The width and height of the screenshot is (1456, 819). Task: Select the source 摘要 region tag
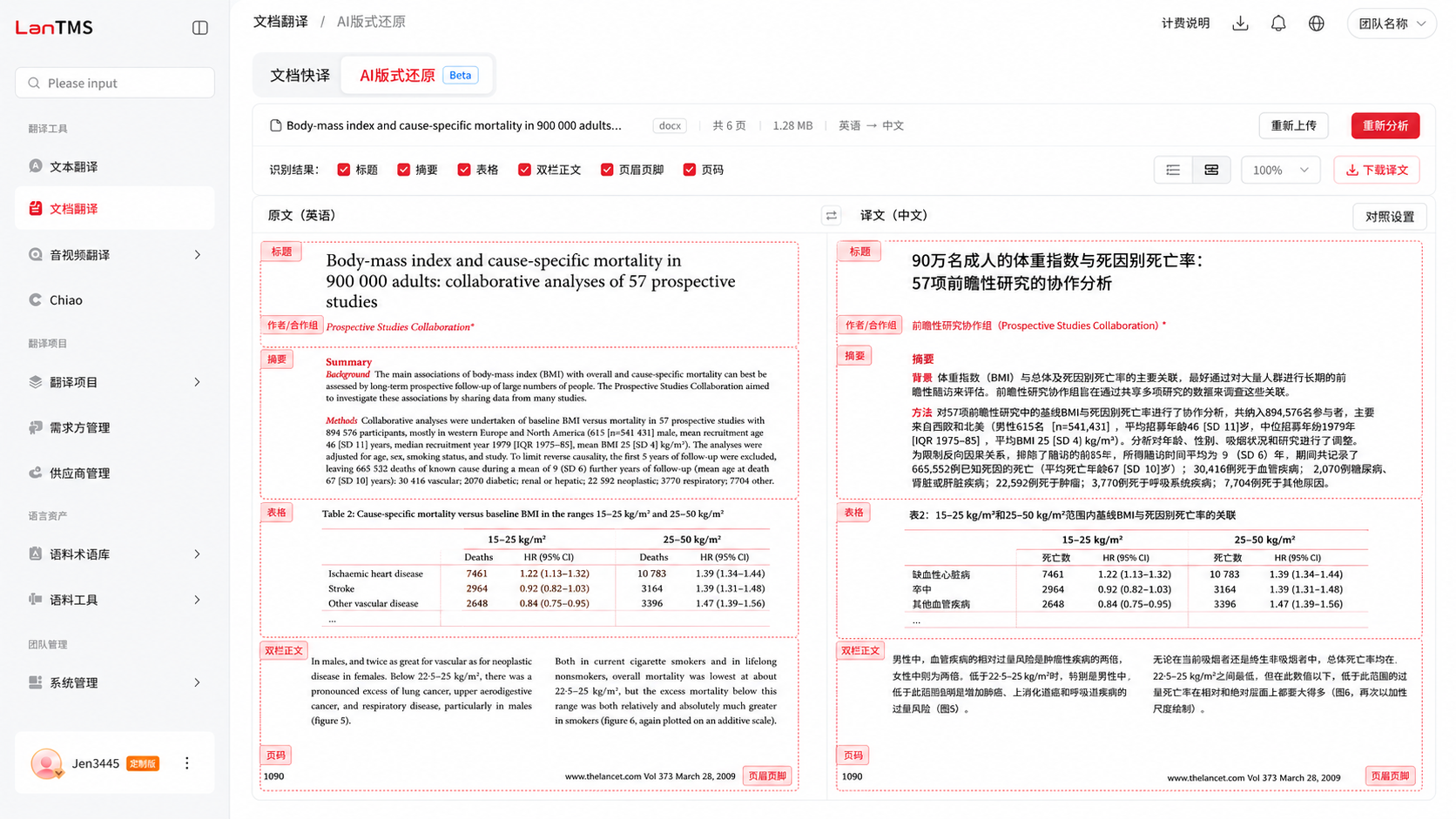[277, 359]
